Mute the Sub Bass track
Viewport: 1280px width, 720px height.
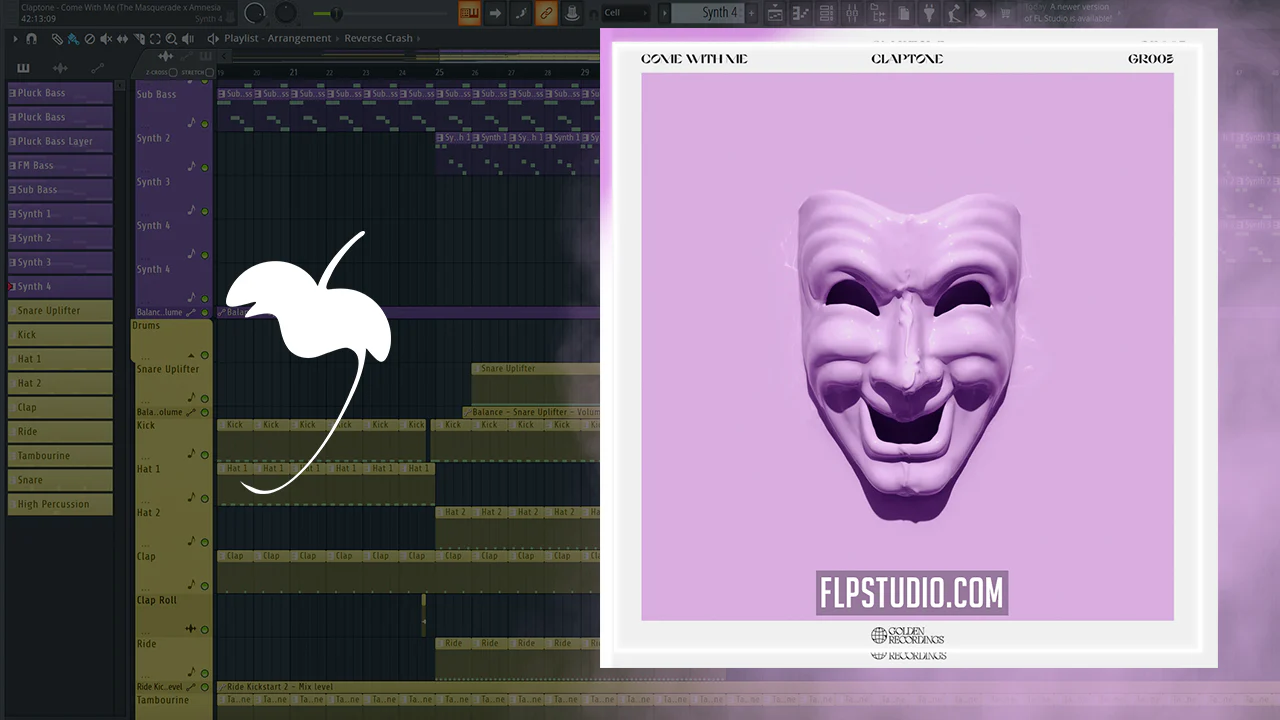click(x=205, y=124)
